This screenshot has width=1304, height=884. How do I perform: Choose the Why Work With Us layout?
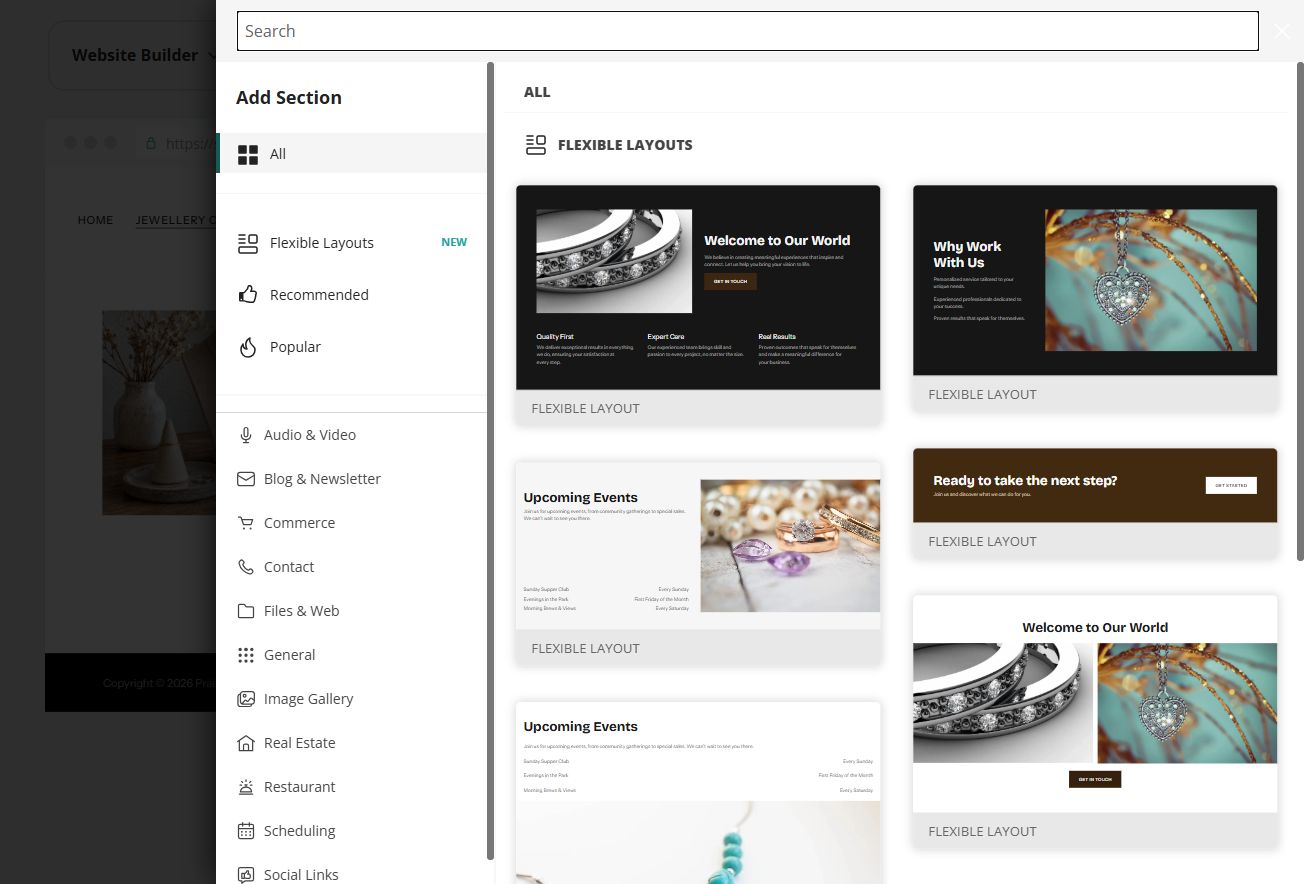point(1095,297)
